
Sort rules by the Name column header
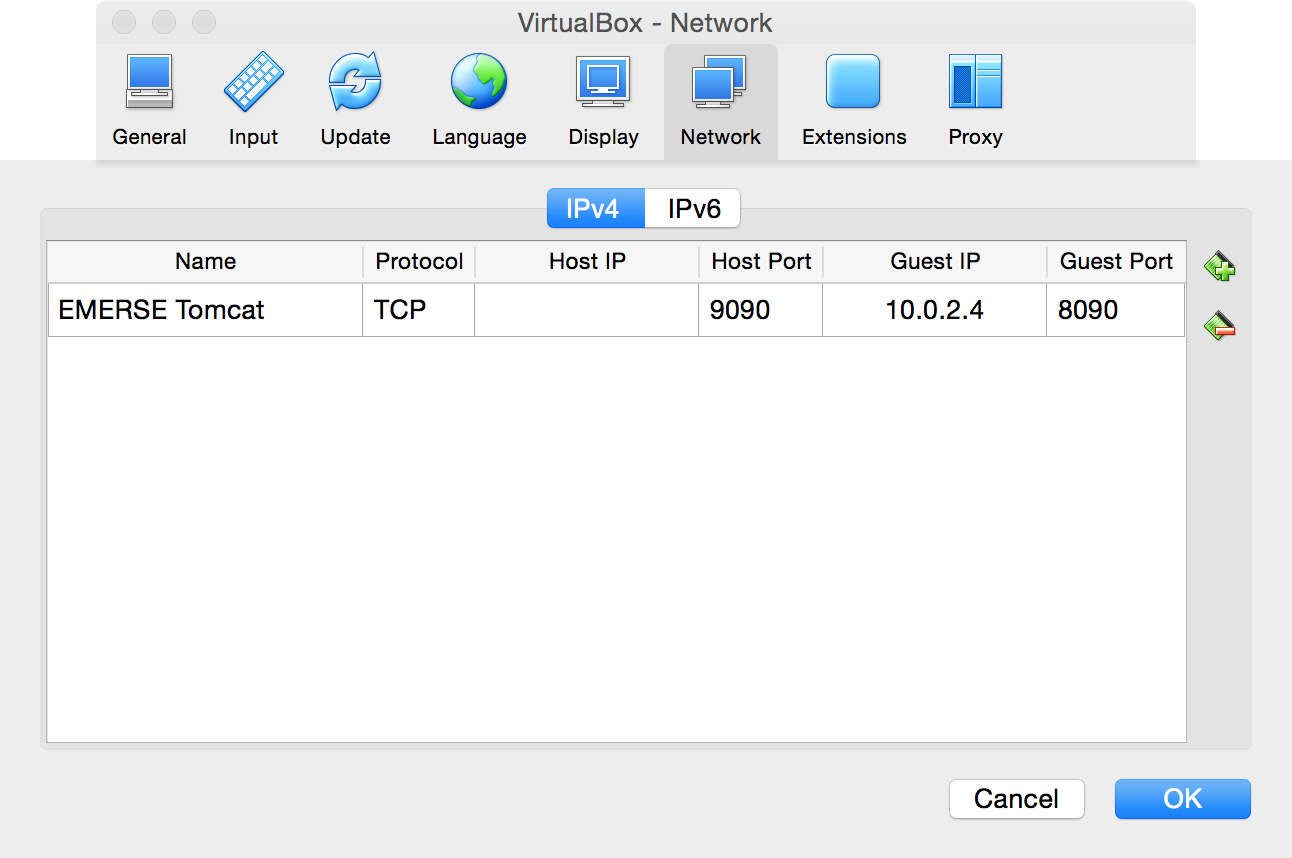pos(205,262)
